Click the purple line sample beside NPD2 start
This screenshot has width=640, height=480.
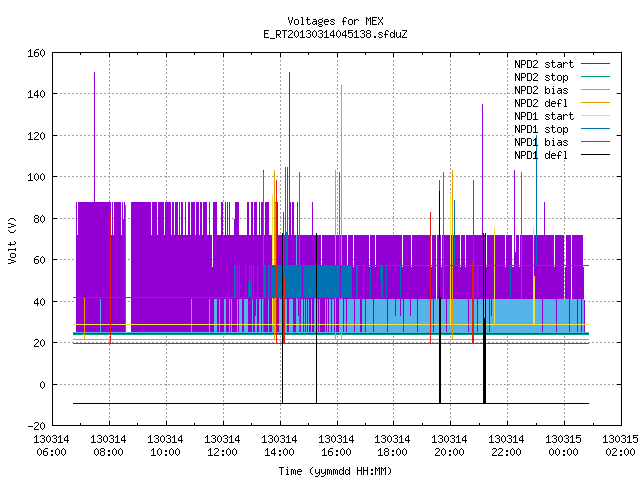click(595, 64)
